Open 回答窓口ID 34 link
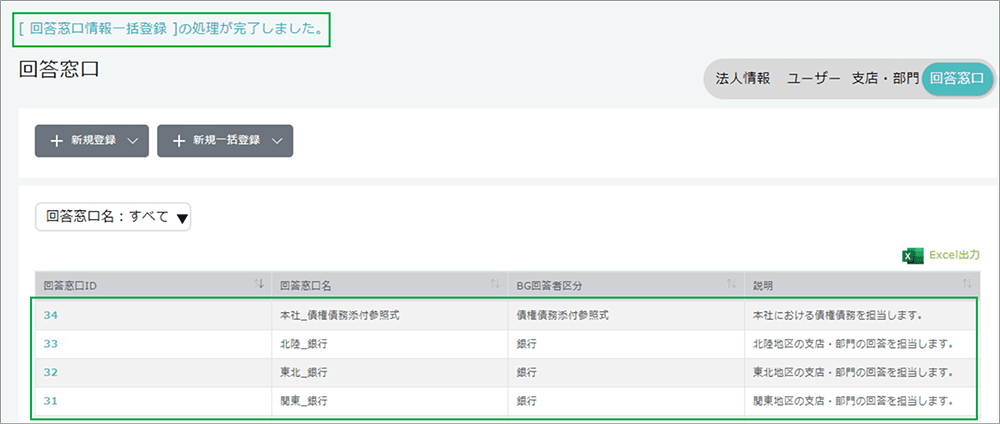 (50, 315)
